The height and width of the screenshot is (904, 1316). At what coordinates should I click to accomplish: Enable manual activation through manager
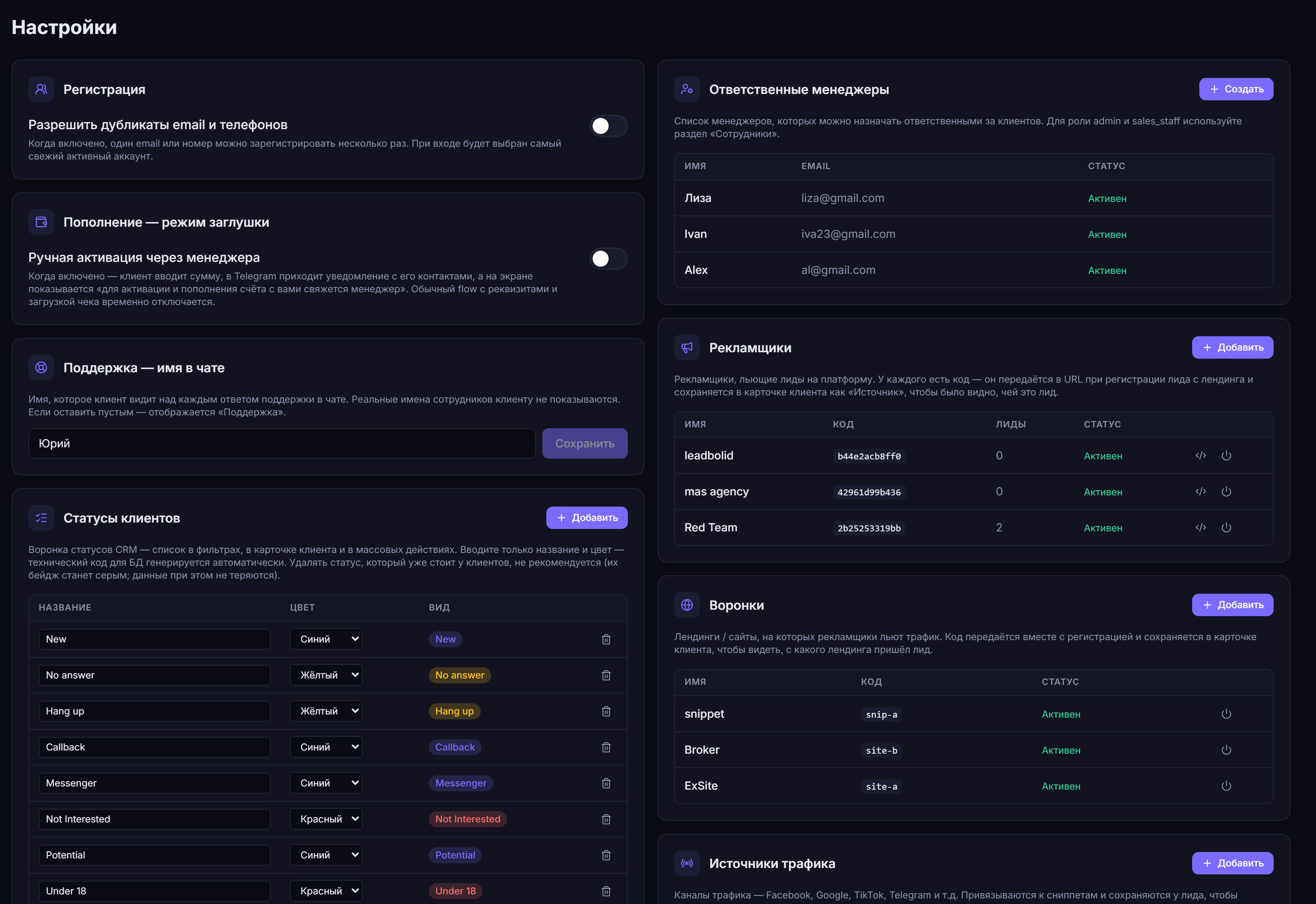click(x=608, y=259)
